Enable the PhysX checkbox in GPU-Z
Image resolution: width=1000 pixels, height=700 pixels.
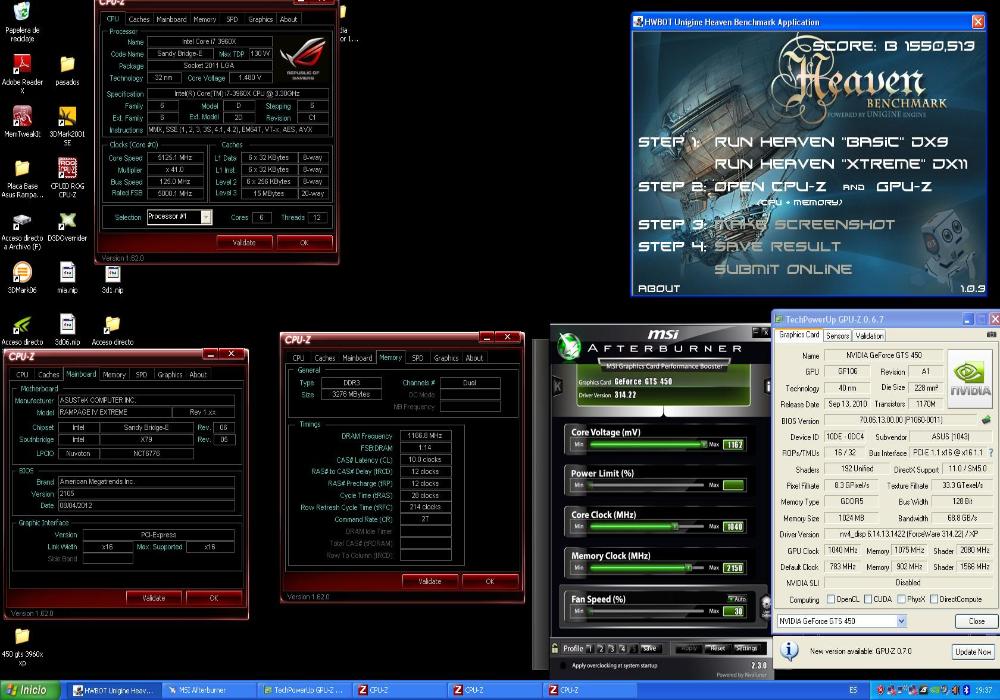(x=901, y=599)
